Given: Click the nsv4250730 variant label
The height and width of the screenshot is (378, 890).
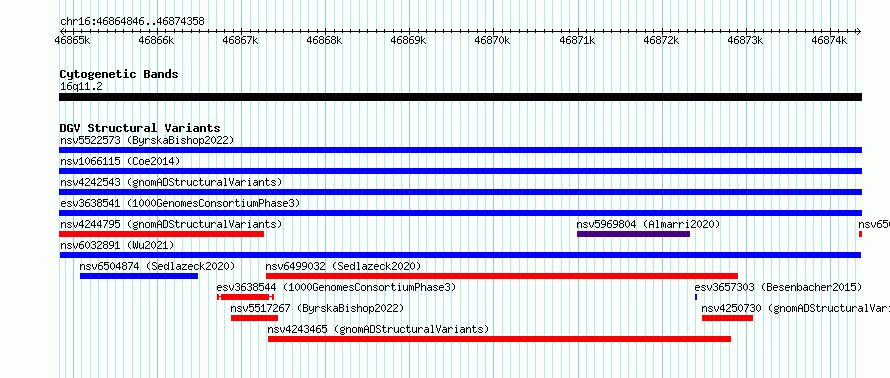Looking at the screenshot, I should click(796, 308).
